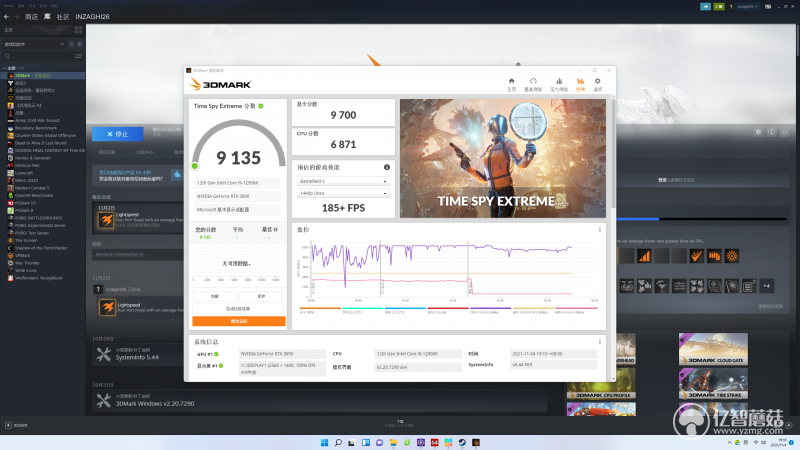Open the system info panel three-dot menu

coord(599,341)
